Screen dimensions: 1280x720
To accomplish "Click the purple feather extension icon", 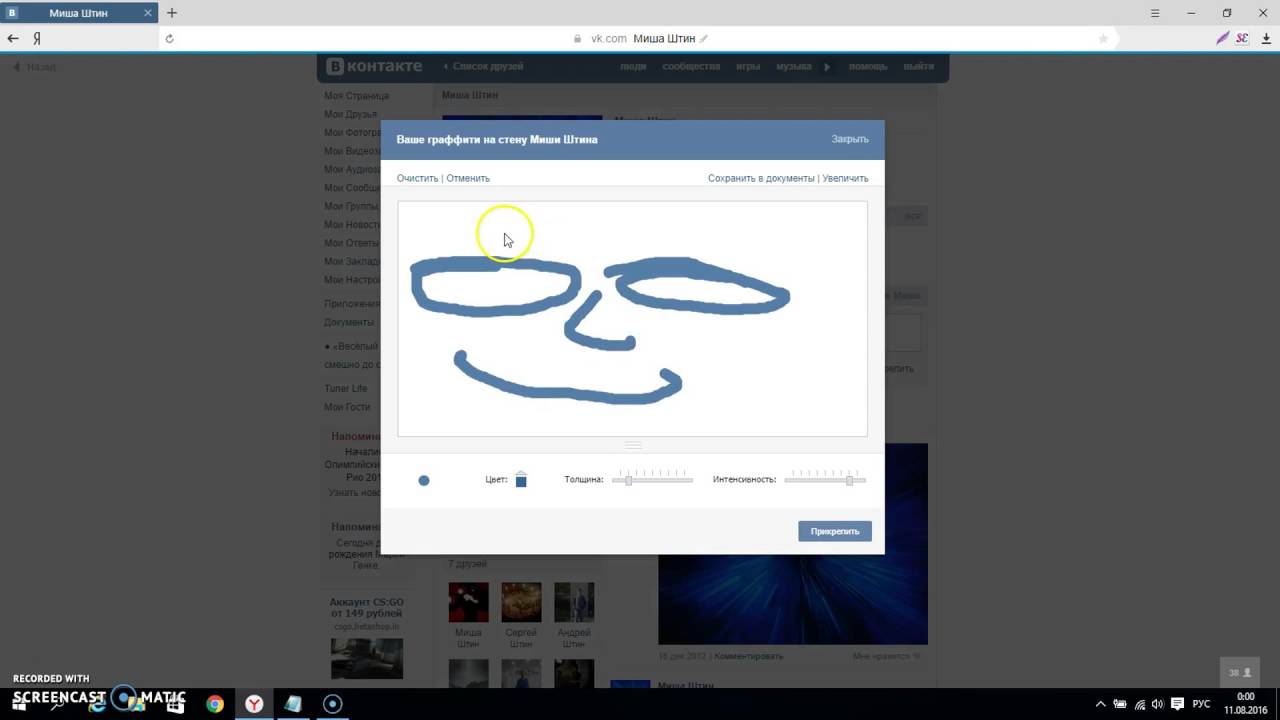I will [x=1222, y=38].
